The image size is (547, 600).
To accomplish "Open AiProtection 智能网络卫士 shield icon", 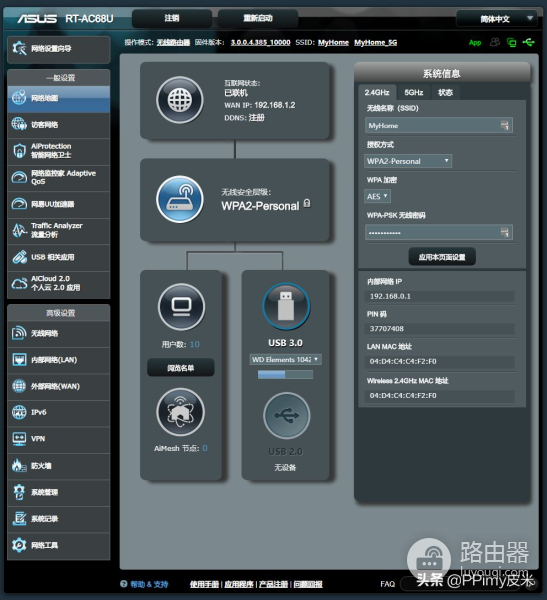I will click(x=19, y=150).
